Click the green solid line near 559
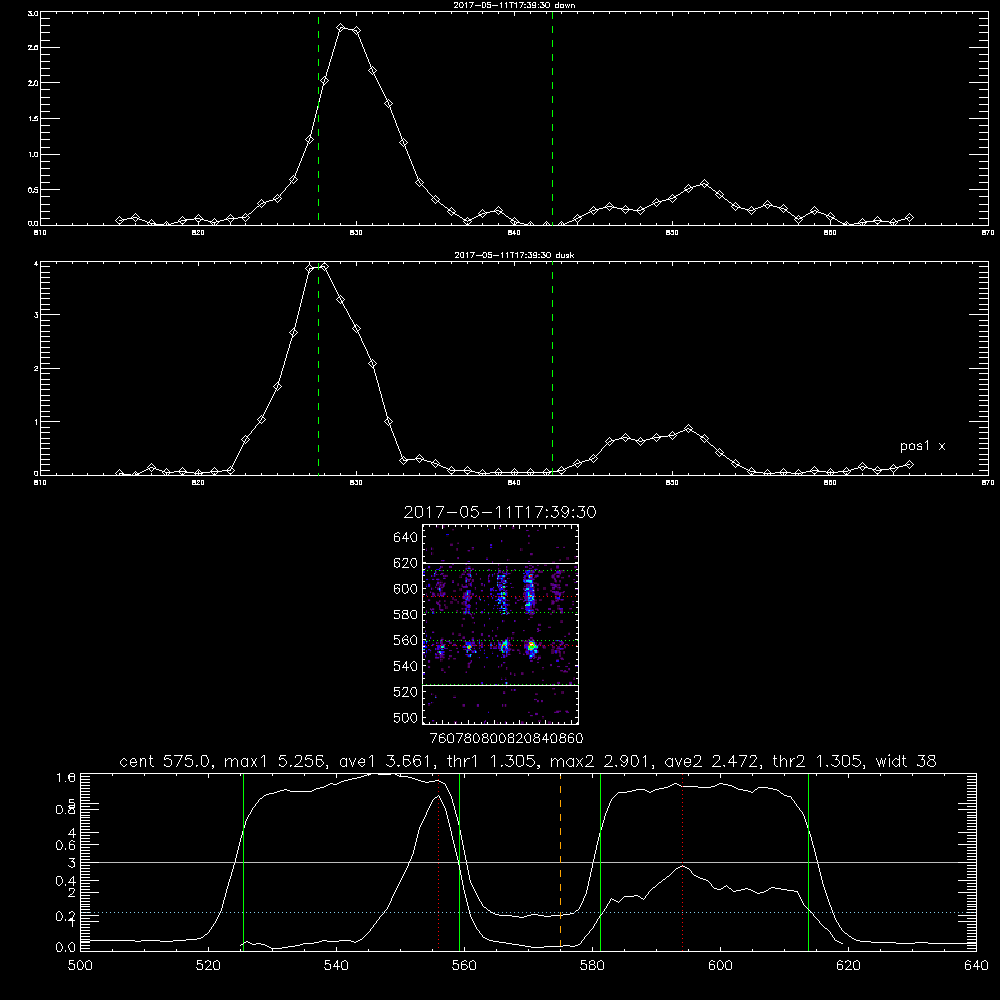1000x1000 pixels. click(459, 861)
